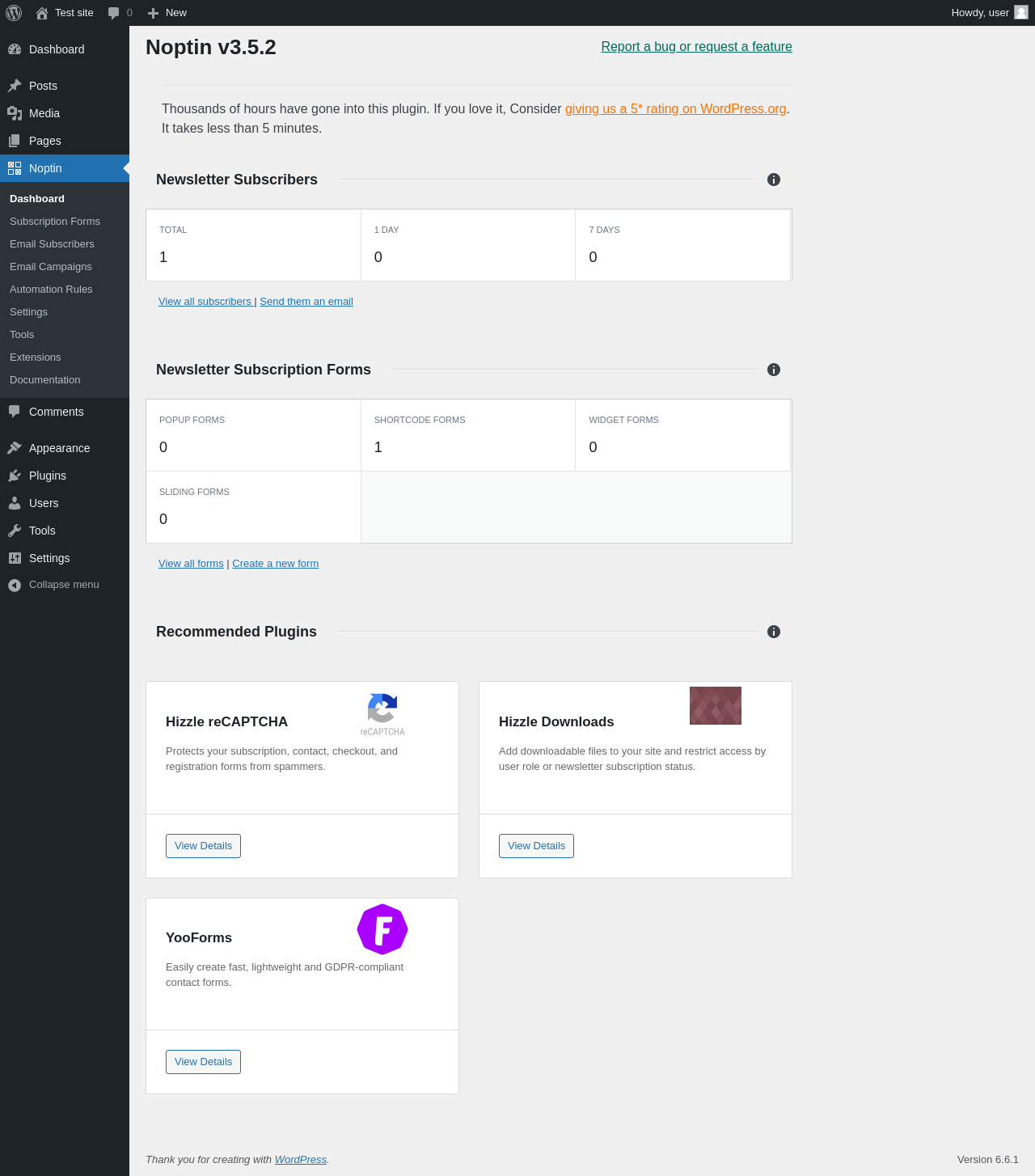Click the SHORTCODE FORMS stat card

(x=468, y=435)
